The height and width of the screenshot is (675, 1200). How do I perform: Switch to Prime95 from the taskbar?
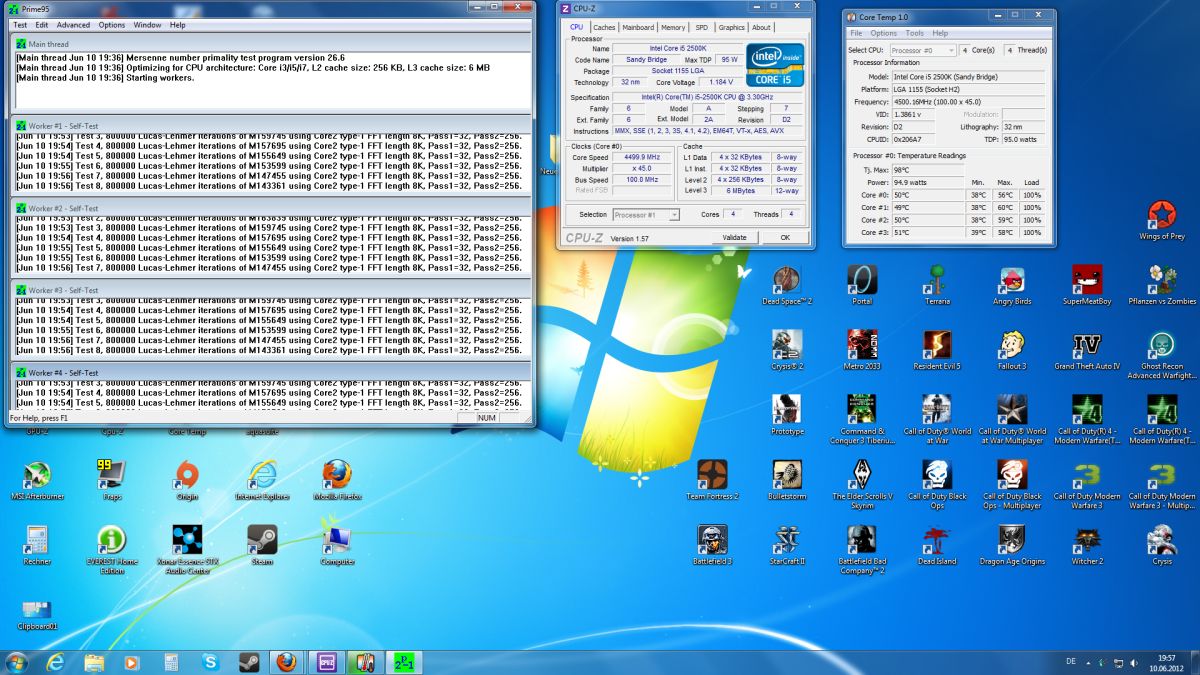coord(403,661)
